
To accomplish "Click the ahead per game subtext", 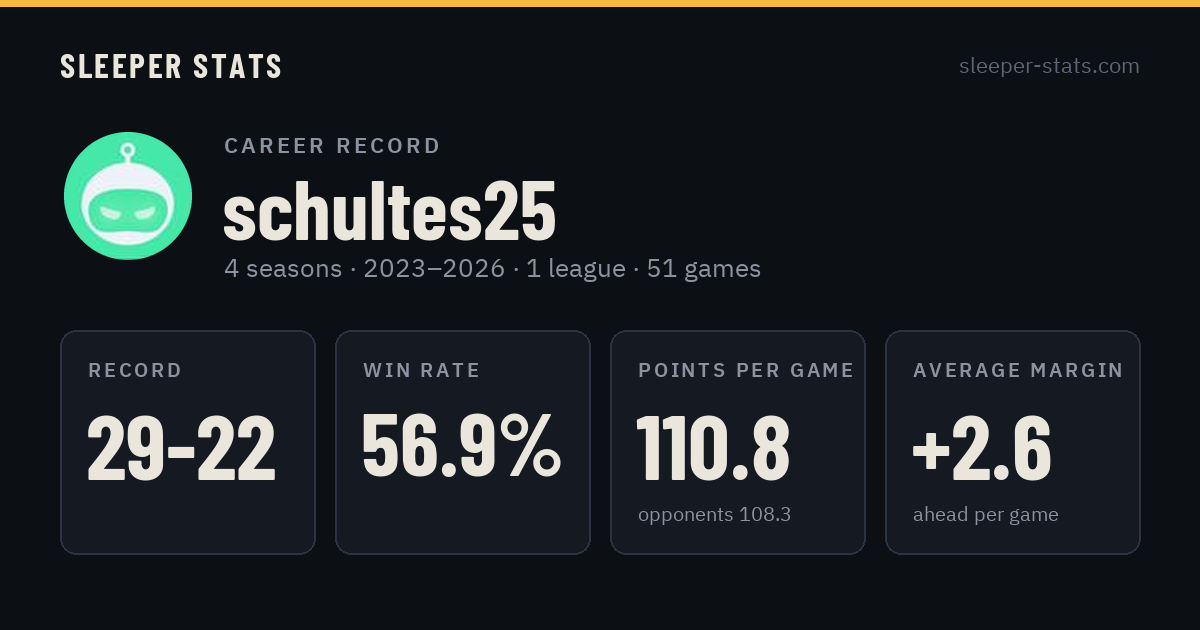I will [985, 515].
